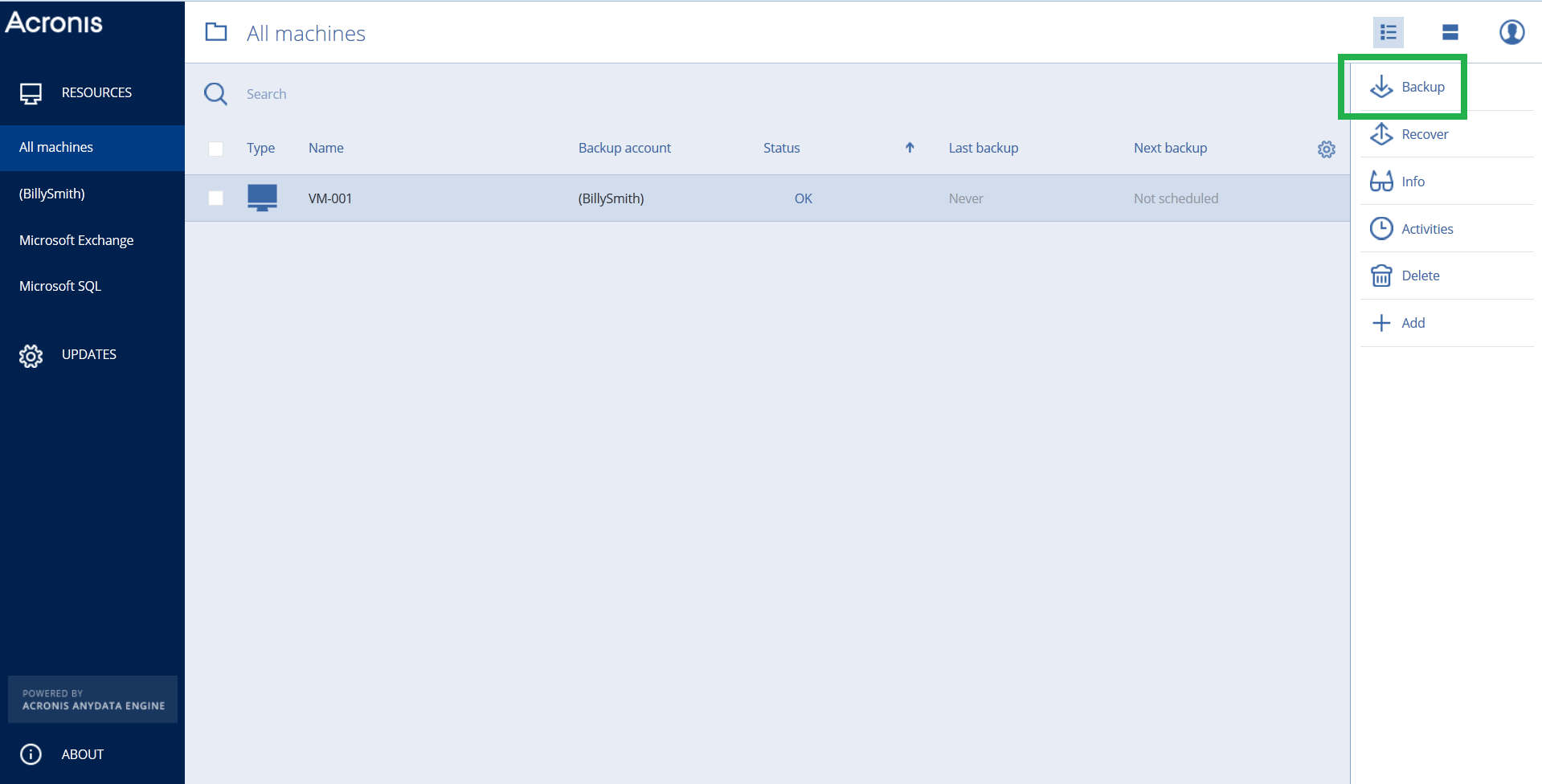Click the Delete trash can icon
Screen dimensions: 1542x784
click(x=1381, y=276)
